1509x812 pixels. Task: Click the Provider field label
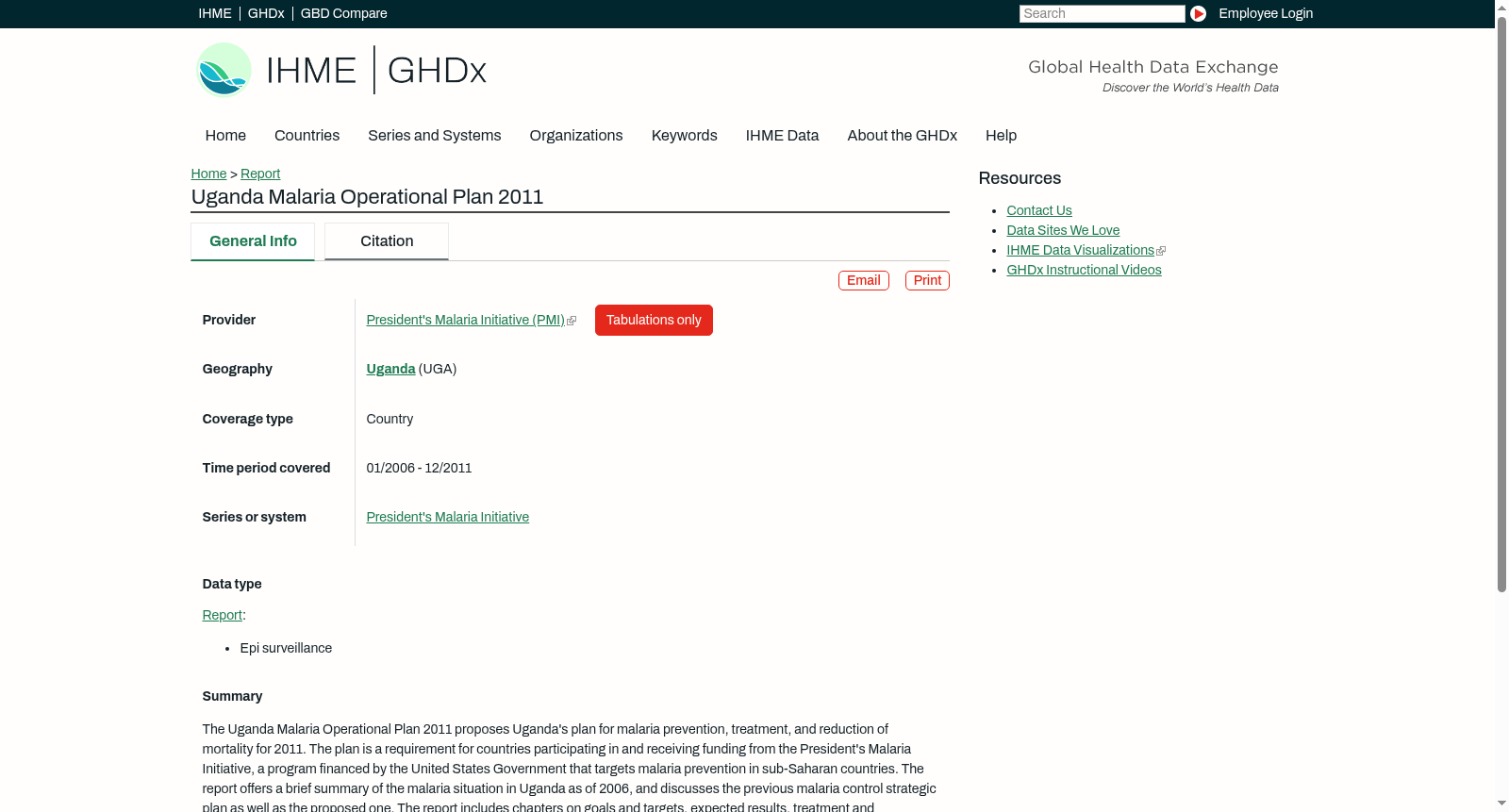[x=229, y=321]
